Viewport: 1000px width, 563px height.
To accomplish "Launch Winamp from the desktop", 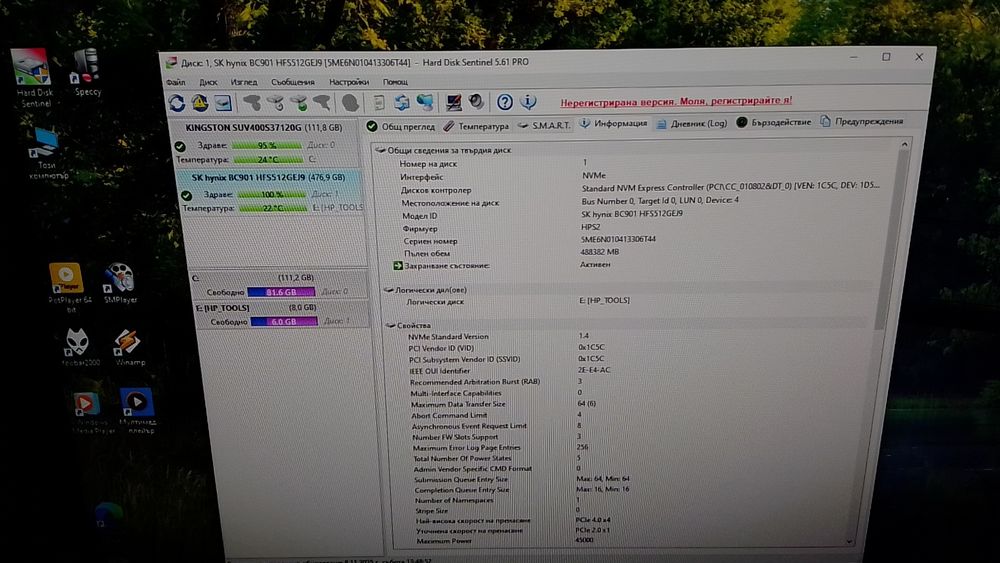I will pyautogui.click(x=128, y=347).
